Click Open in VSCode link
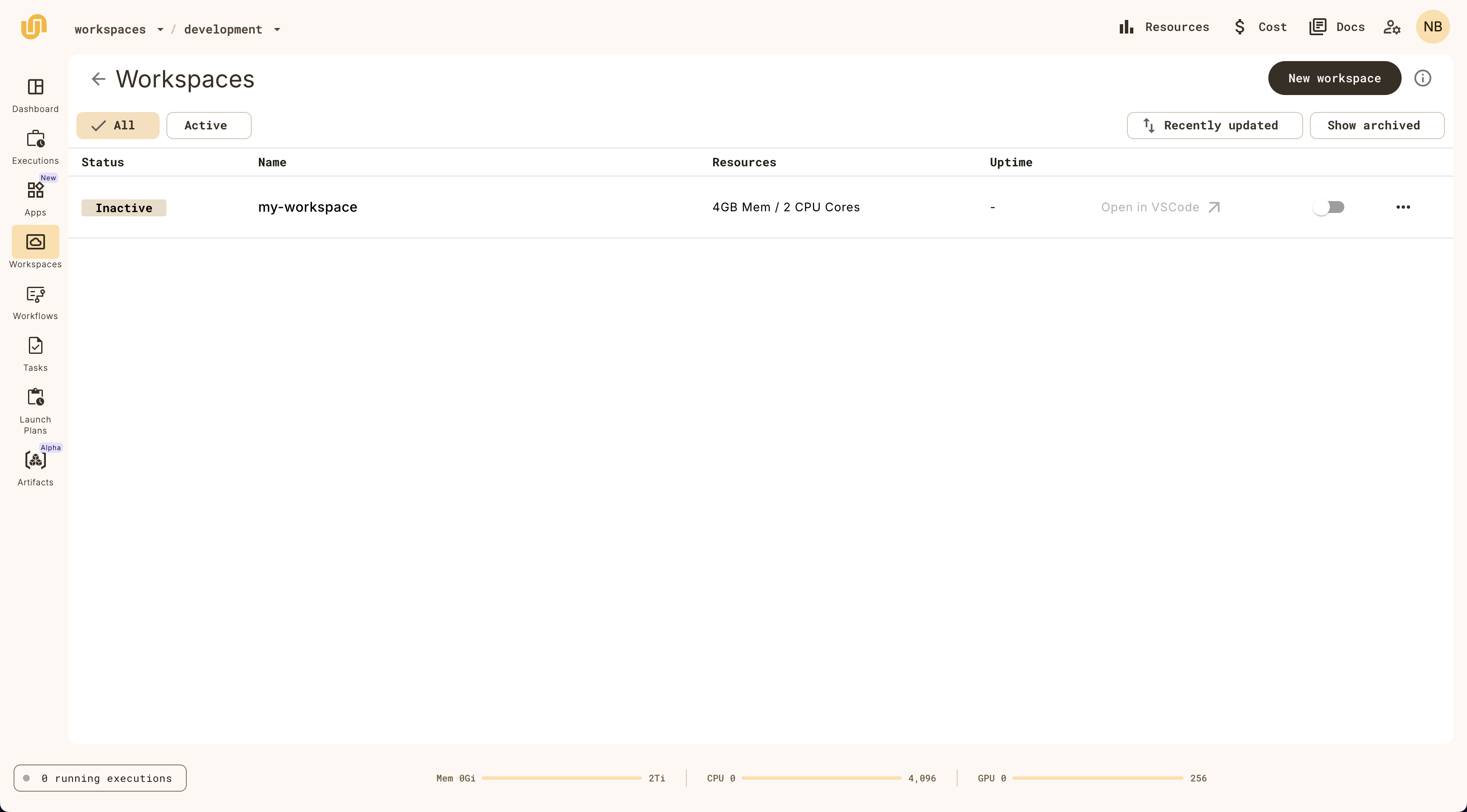Image resolution: width=1467 pixels, height=812 pixels. [1160, 207]
